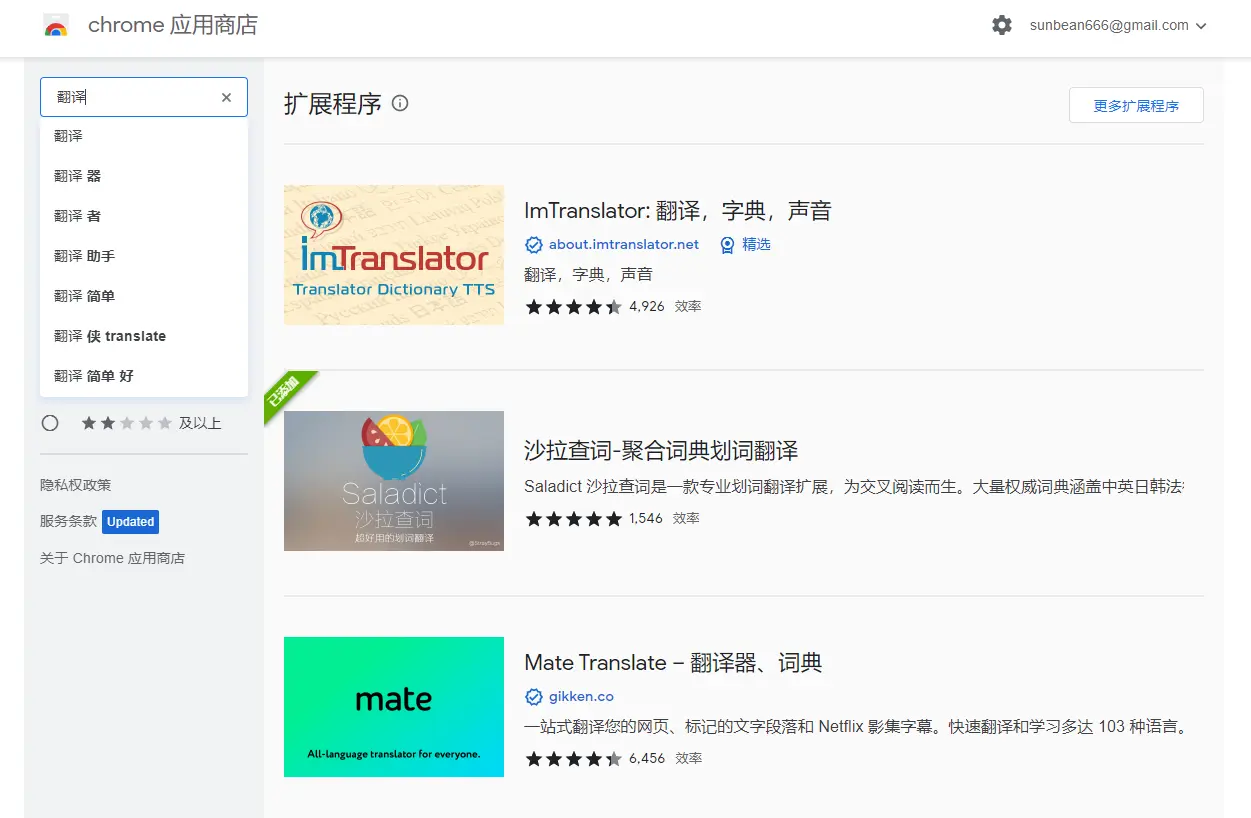Image resolution: width=1251 pixels, height=818 pixels.
Task: Click the chrome 应用商店 header title
Action: (173, 25)
